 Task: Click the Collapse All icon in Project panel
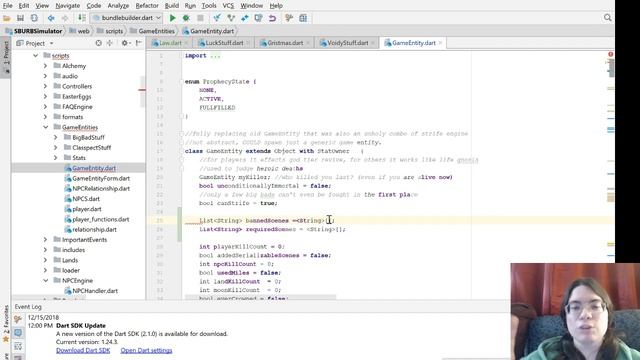pos(109,43)
